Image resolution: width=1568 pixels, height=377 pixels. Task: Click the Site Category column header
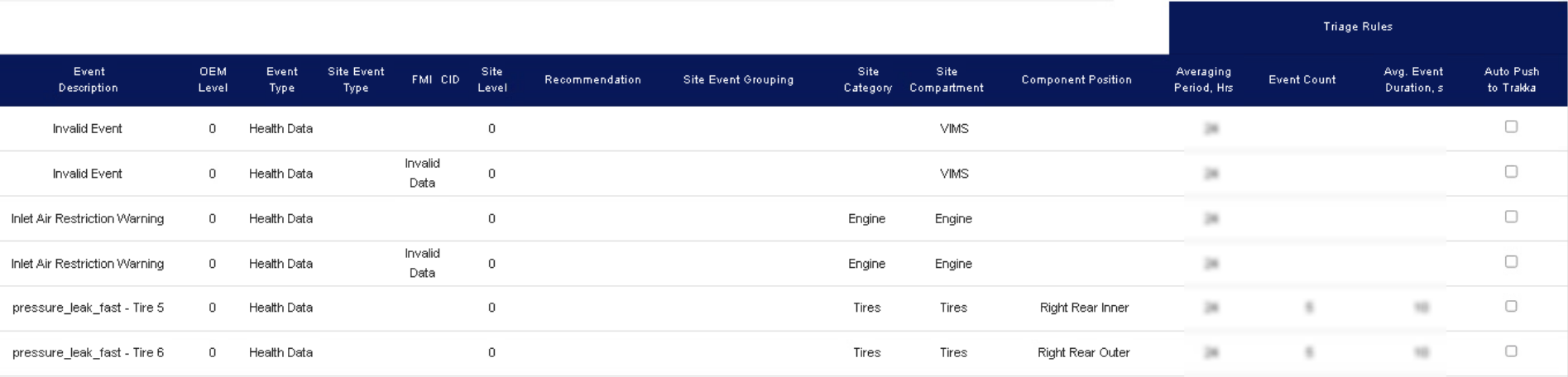click(868, 79)
